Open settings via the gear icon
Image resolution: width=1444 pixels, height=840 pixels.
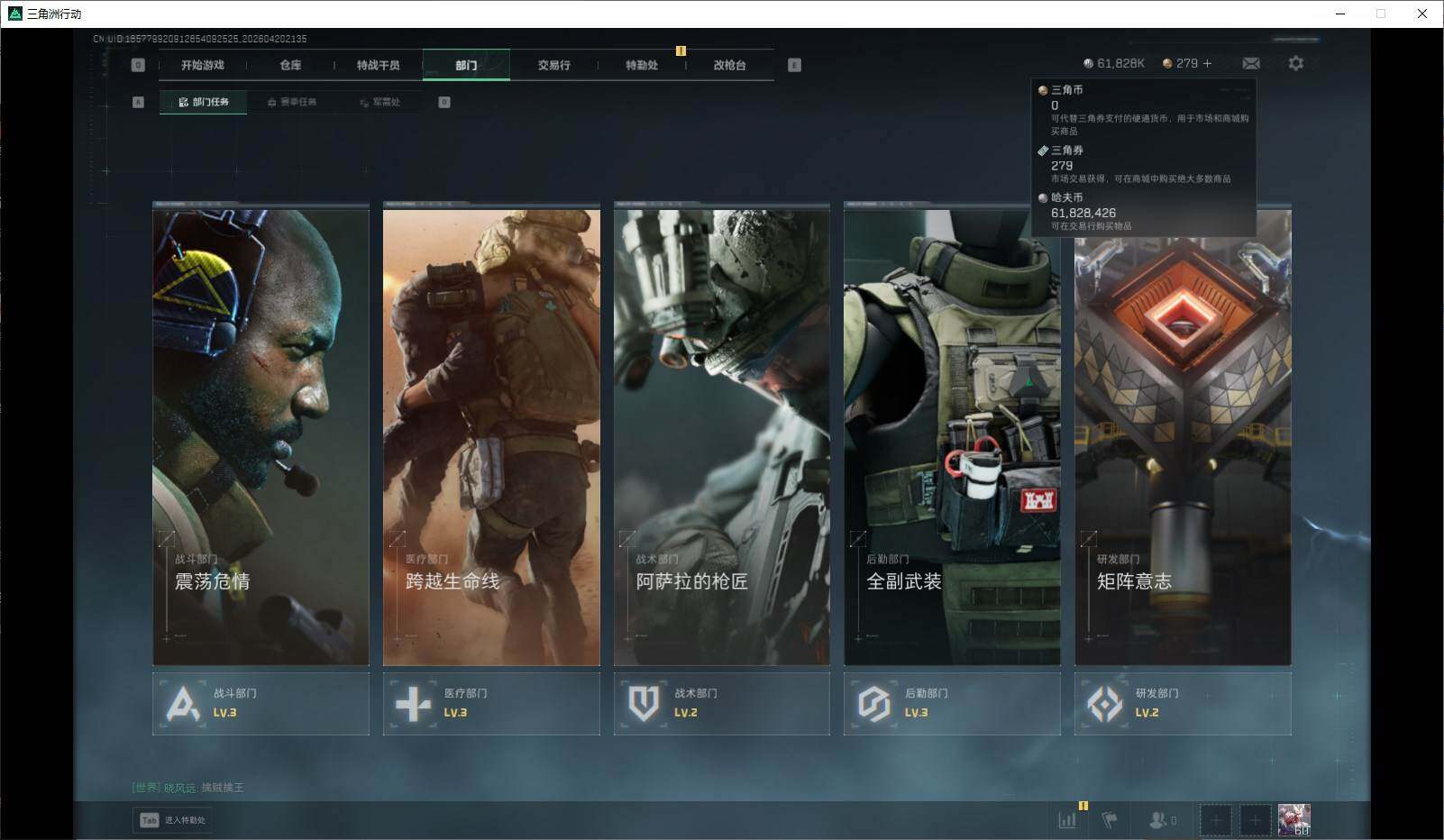click(x=1295, y=64)
